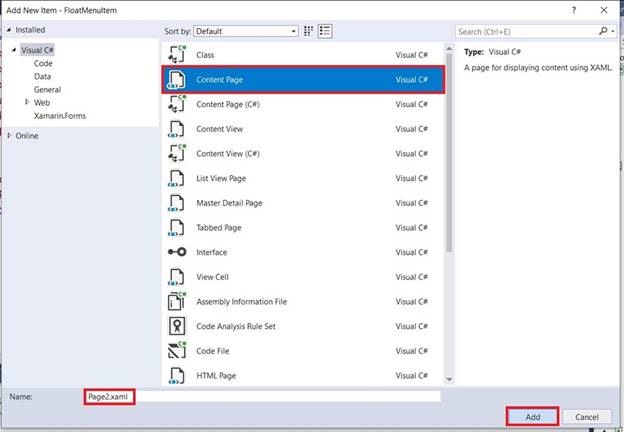Click the HTML Page template icon

pyautogui.click(x=177, y=376)
